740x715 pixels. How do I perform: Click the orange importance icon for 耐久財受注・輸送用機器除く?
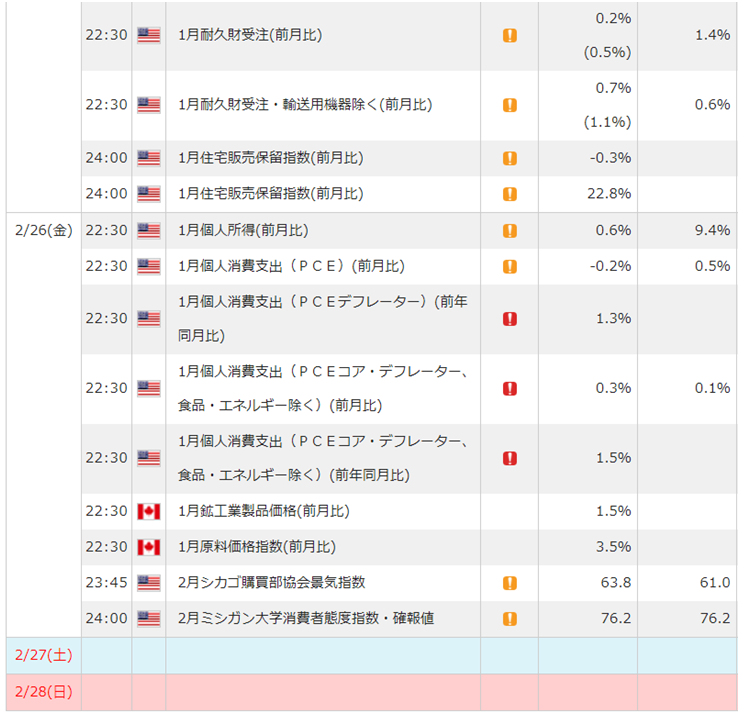[510, 105]
